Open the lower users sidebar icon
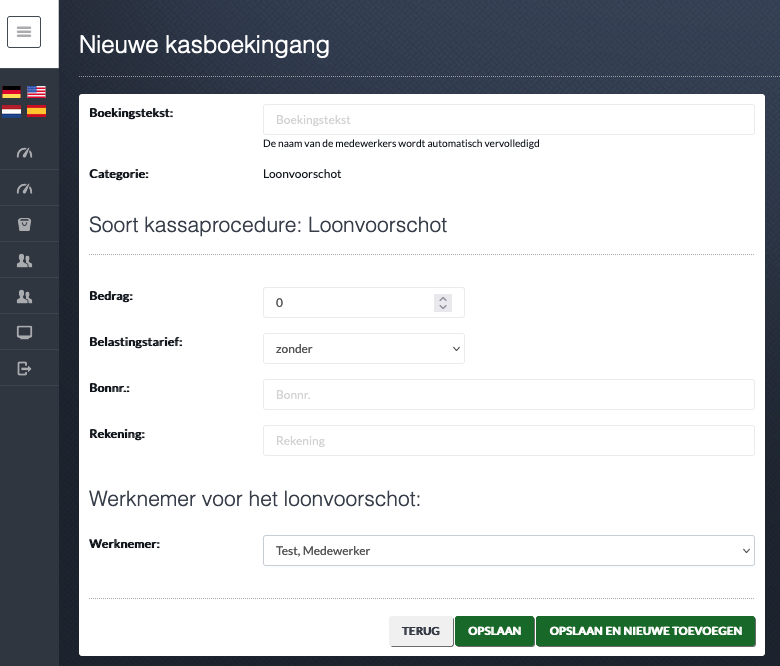The width and height of the screenshot is (780, 666). (x=24, y=296)
